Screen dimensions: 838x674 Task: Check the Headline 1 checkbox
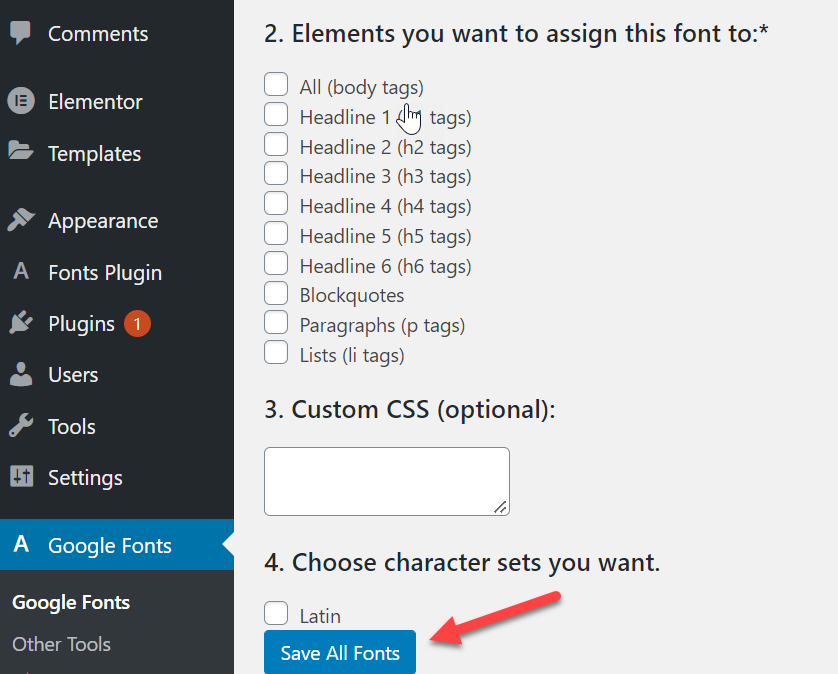pos(276,114)
